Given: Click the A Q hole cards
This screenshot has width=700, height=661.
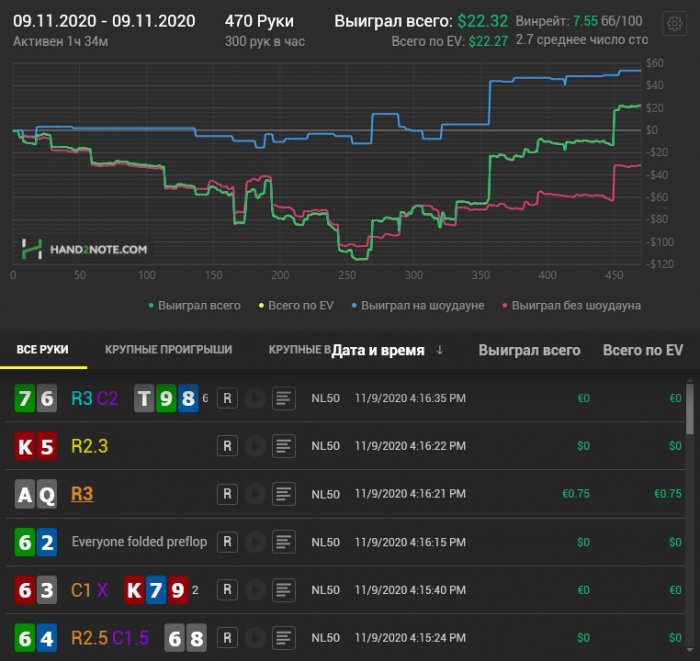Looking at the screenshot, I should tap(36, 494).
